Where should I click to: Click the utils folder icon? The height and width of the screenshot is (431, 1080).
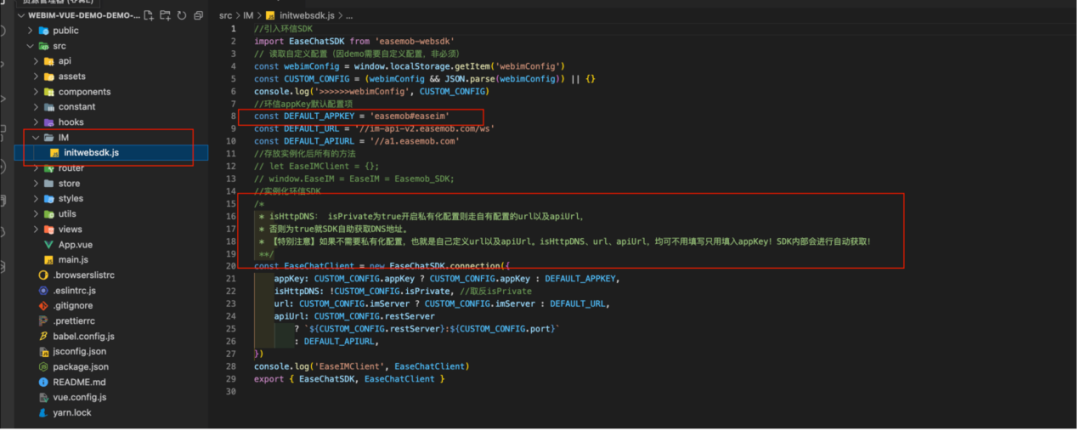tap(49, 214)
